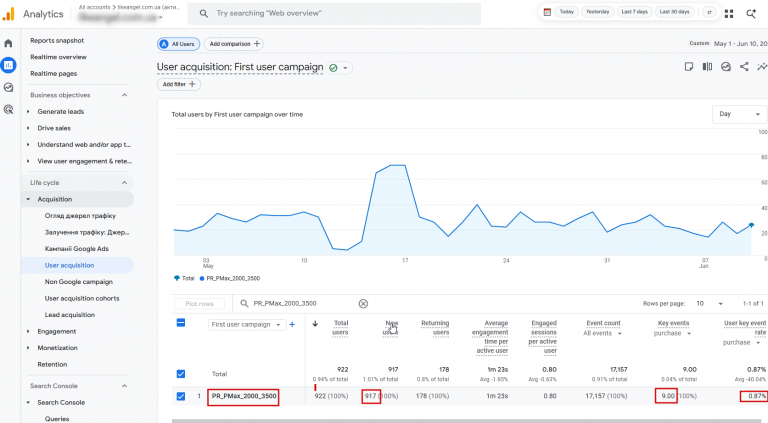Open User acquisition cohorts report
Viewport: 768px width, 423px height.
(x=82, y=298)
